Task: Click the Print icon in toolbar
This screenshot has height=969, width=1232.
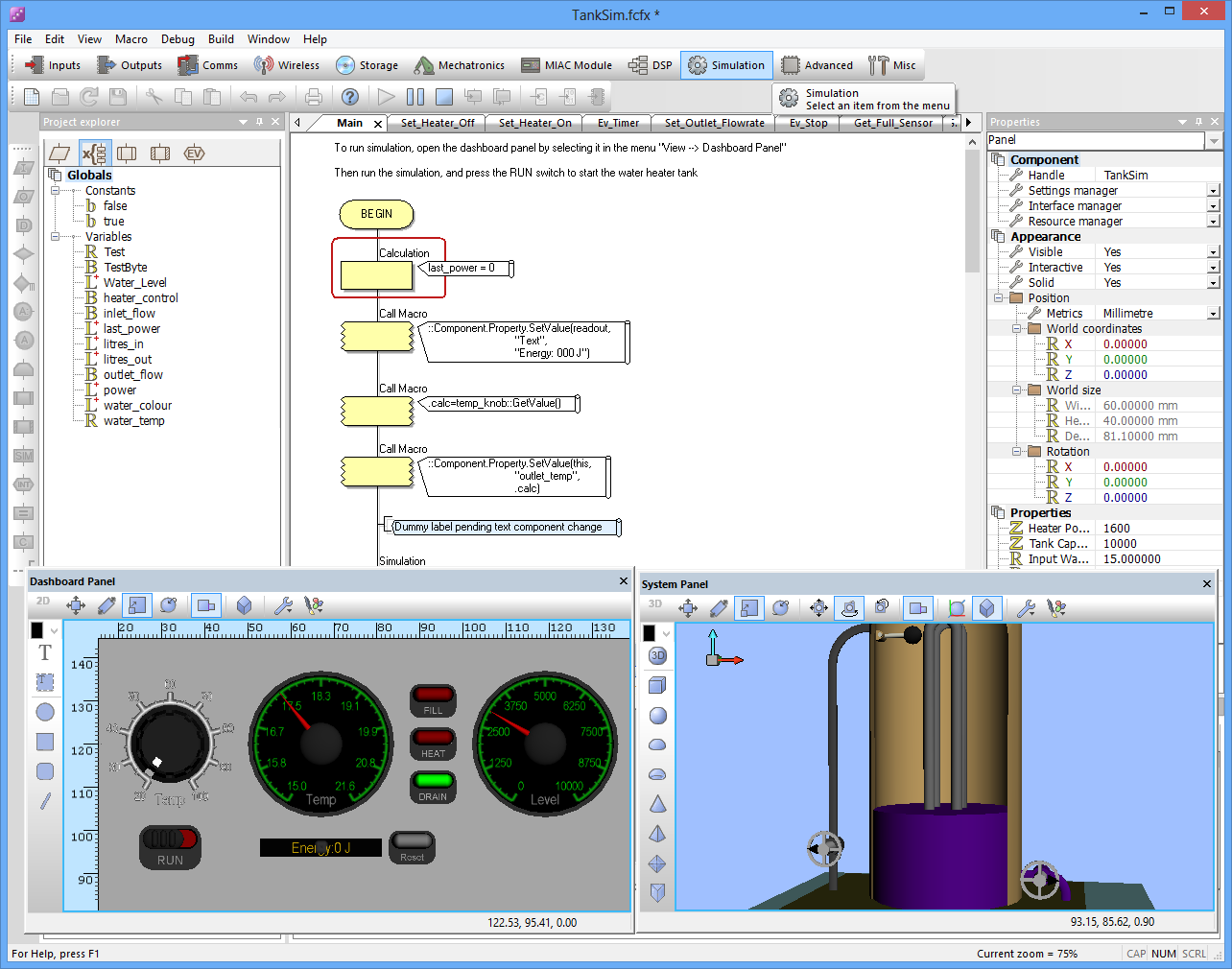Action: point(314,96)
